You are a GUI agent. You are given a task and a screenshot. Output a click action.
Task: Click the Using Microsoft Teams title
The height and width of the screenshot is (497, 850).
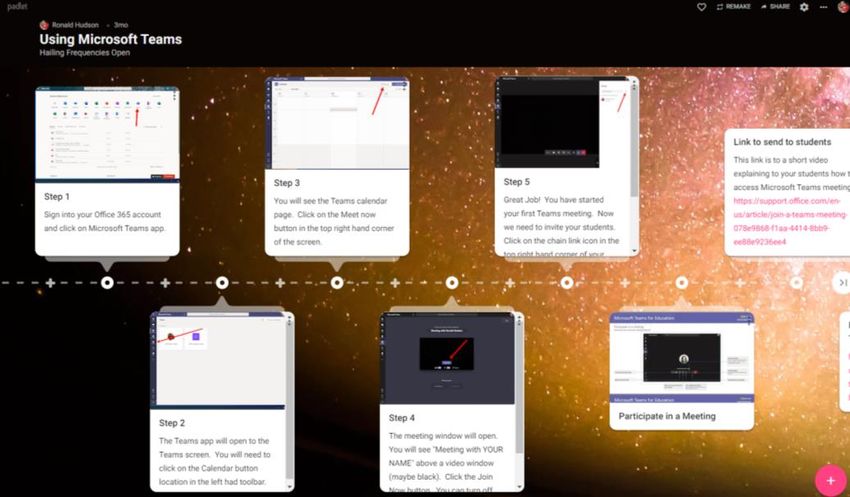pos(111,39)
